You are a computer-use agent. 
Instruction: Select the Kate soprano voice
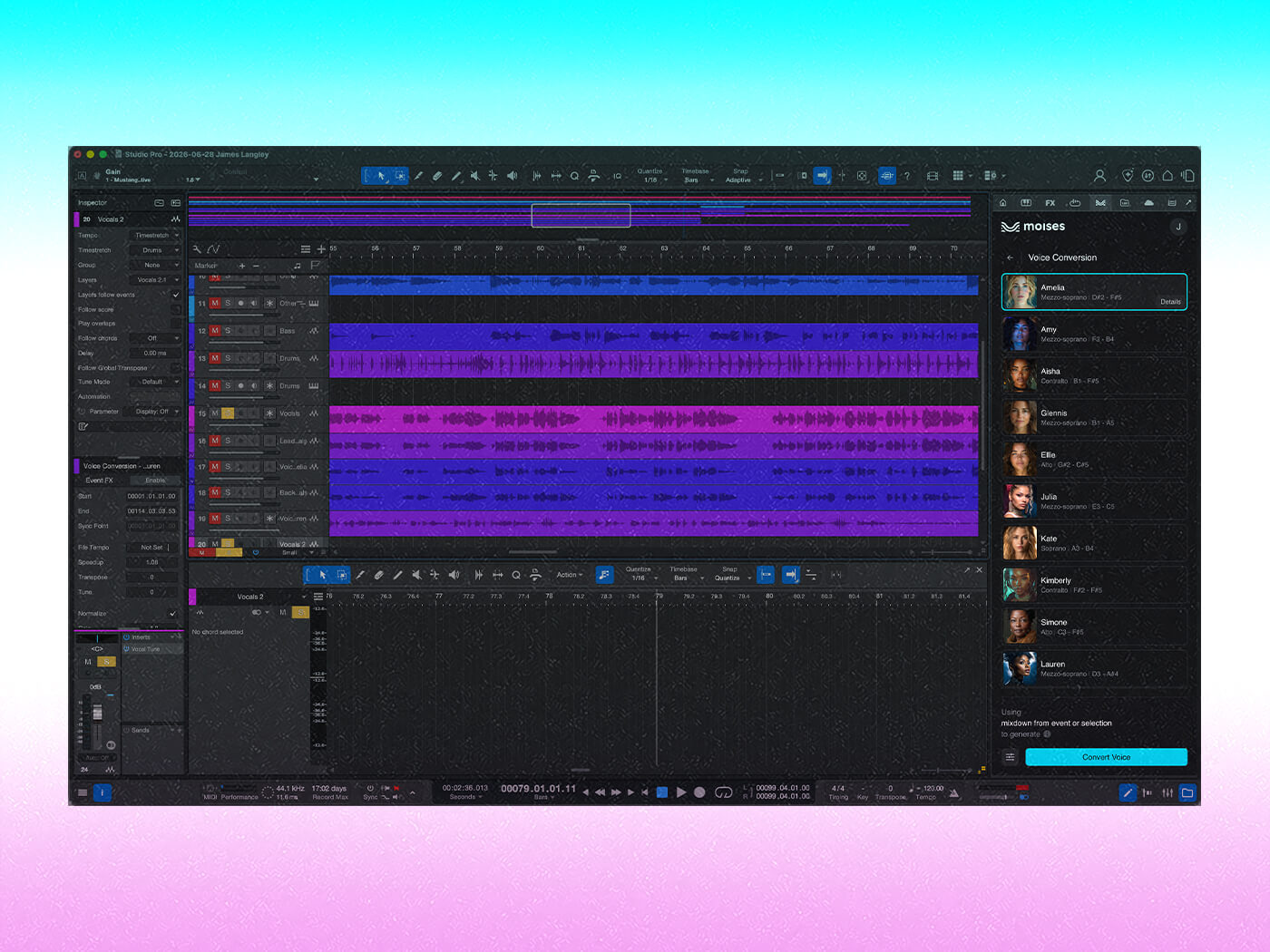click(1094, 543)
